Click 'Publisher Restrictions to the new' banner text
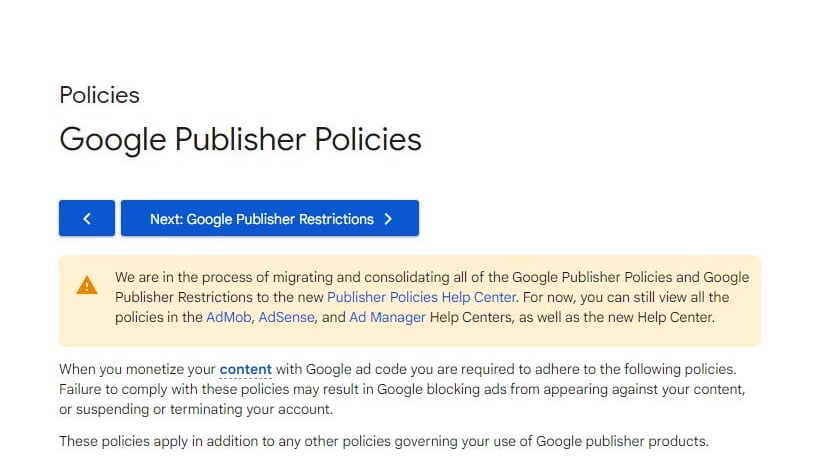This screenshot has height=460, width=818. point(219,297)
